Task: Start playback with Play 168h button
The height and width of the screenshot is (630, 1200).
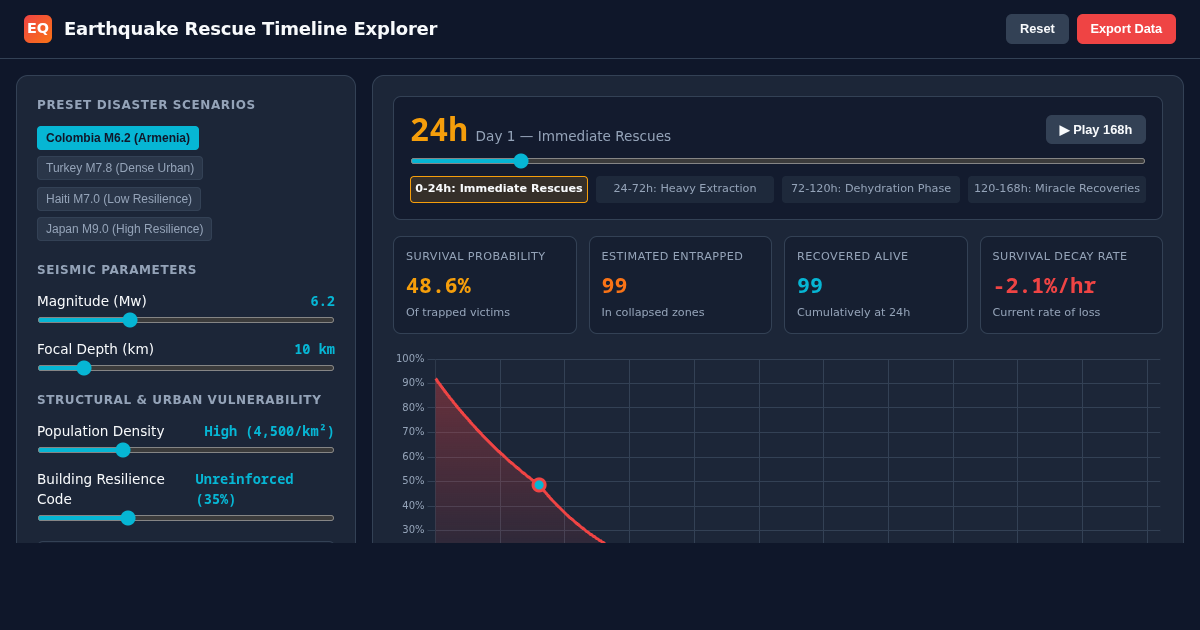Action: tap(1096, 130)
